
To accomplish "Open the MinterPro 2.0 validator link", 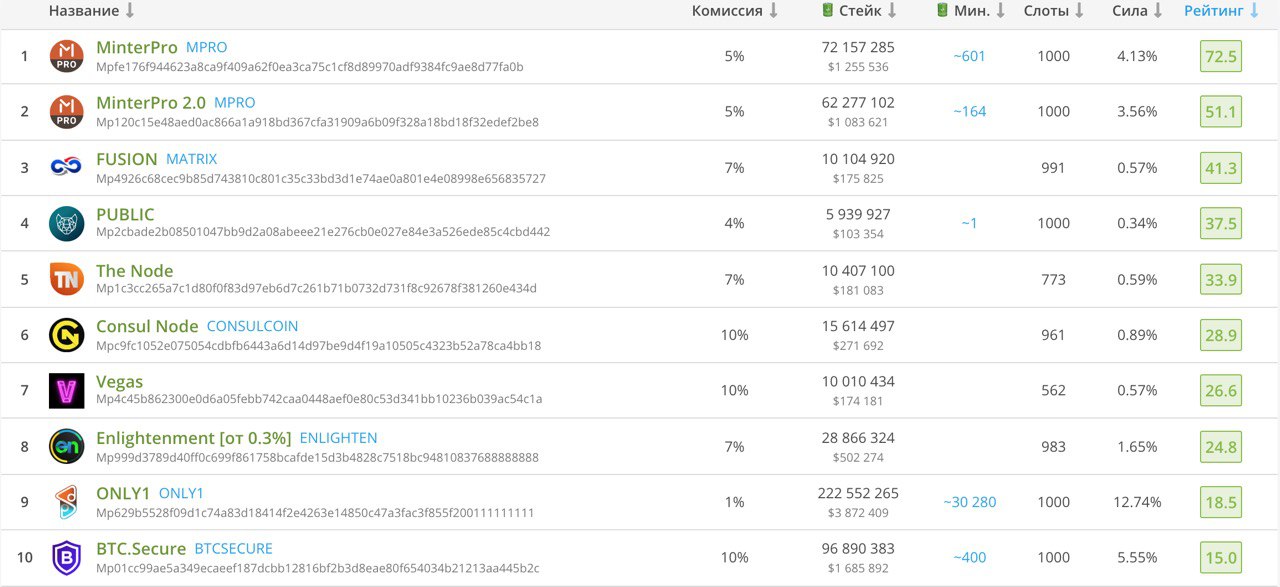I will click(x=151, y=103).
